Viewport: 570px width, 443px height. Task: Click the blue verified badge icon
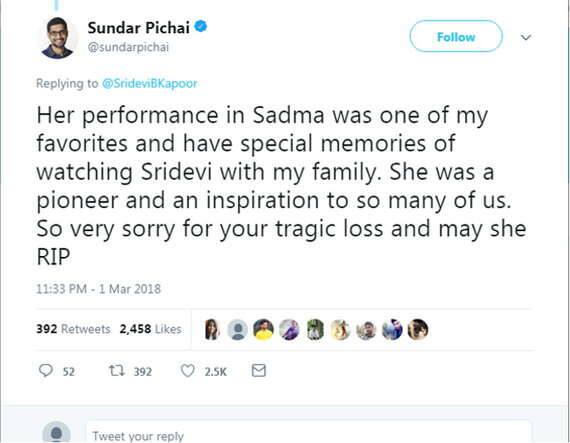click(x=201, y=27)
